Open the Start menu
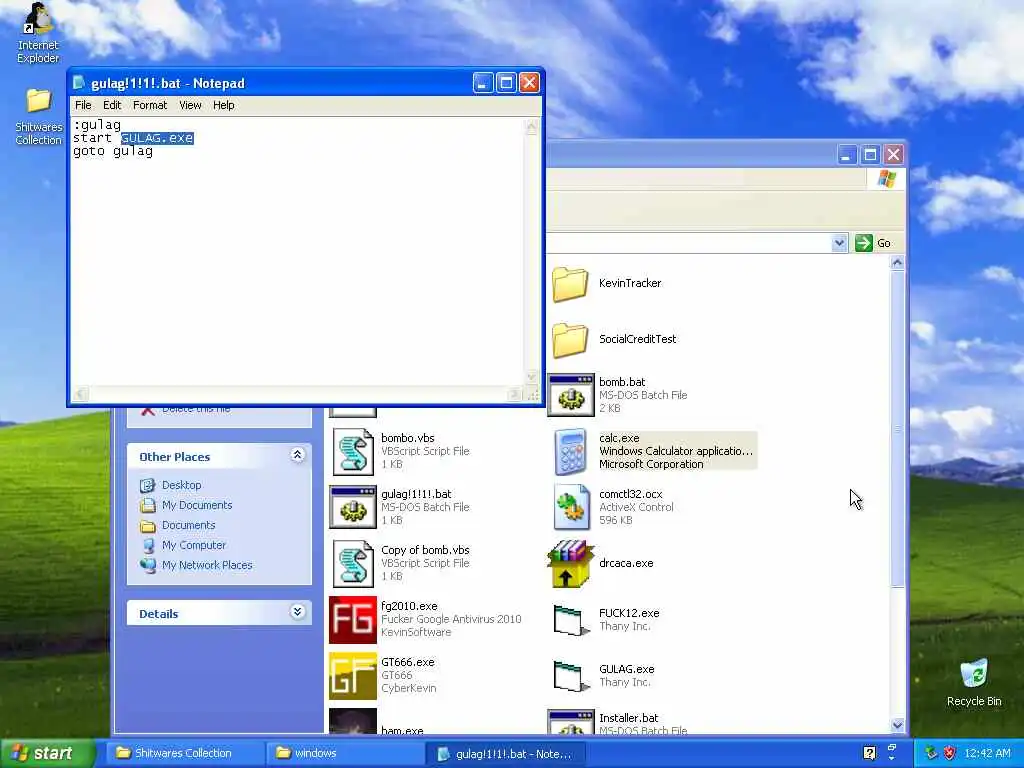The height and width of the screenshot is (768, 1024). pyautogui.click(x=48, y=753)
